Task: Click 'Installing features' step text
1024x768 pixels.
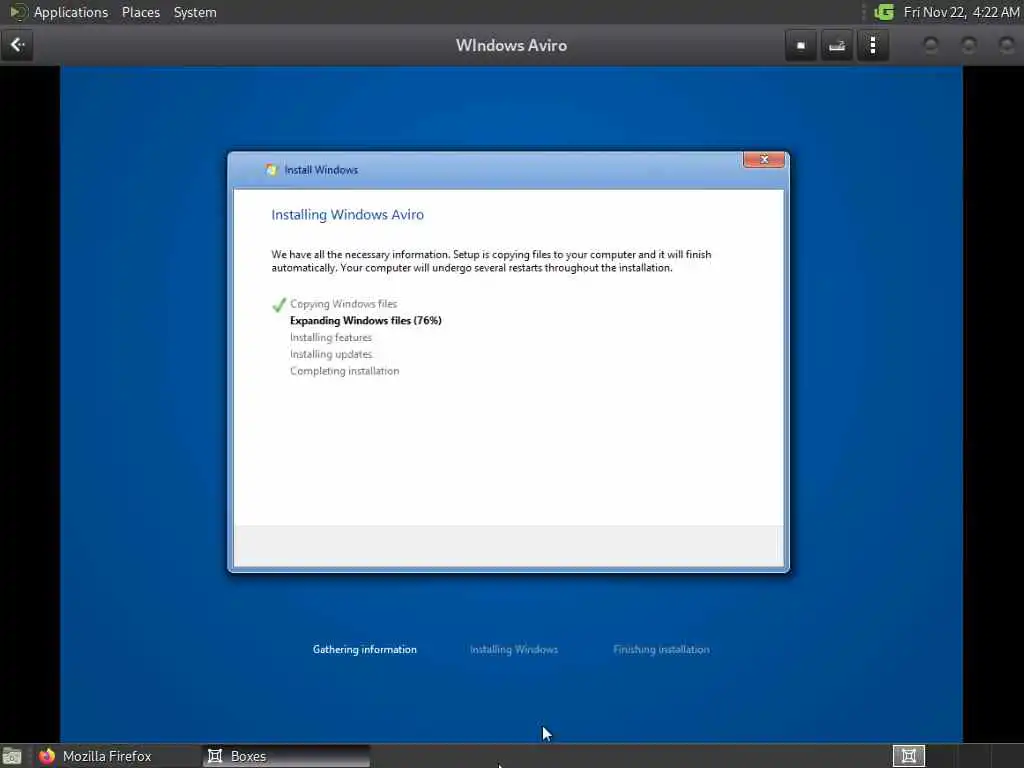Action: coord(331,338)
